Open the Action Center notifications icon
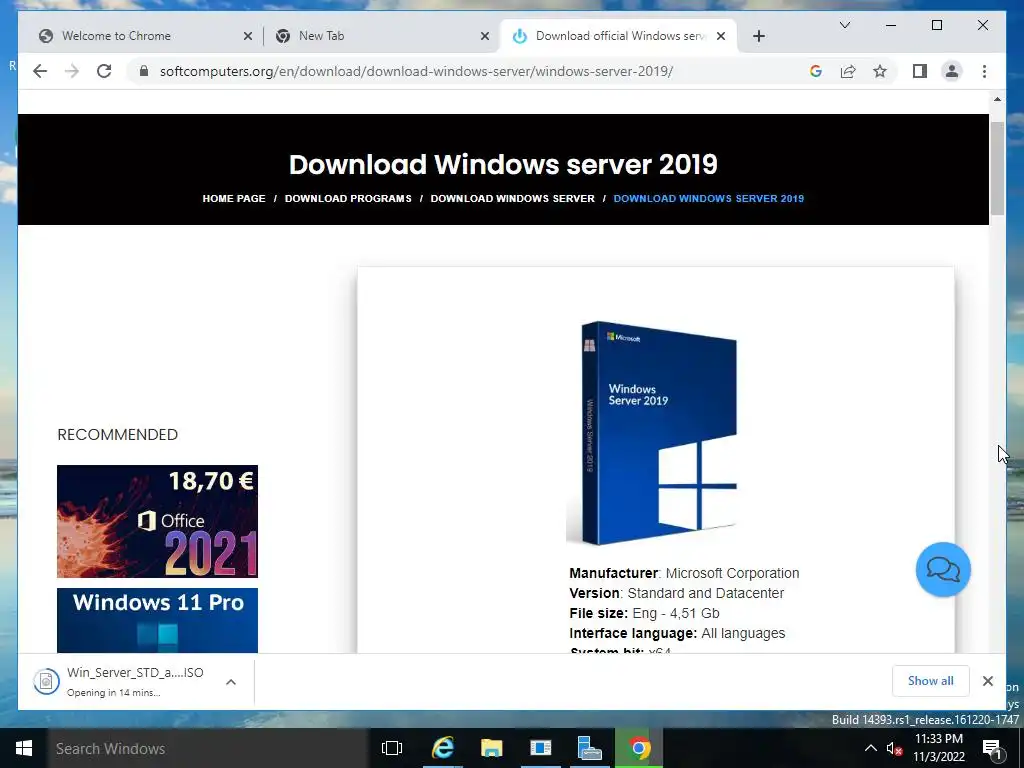Viewport: 1024px width, 768px height. coord(993,748)
